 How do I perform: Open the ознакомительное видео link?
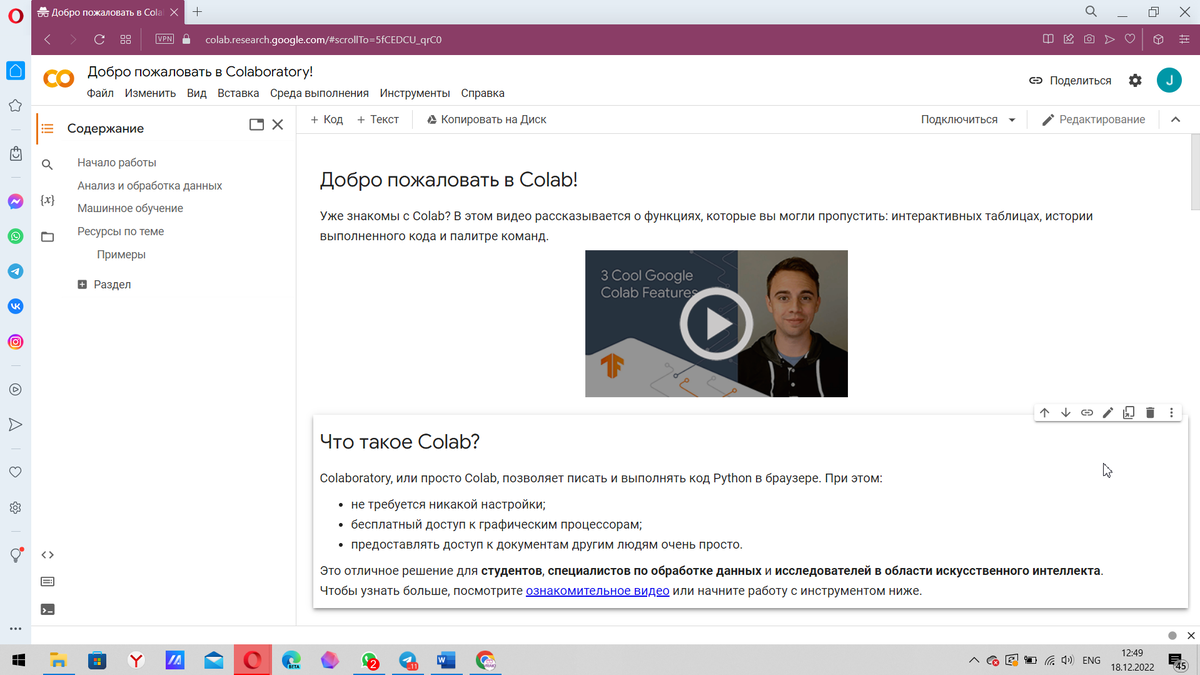tap(598, 591)
